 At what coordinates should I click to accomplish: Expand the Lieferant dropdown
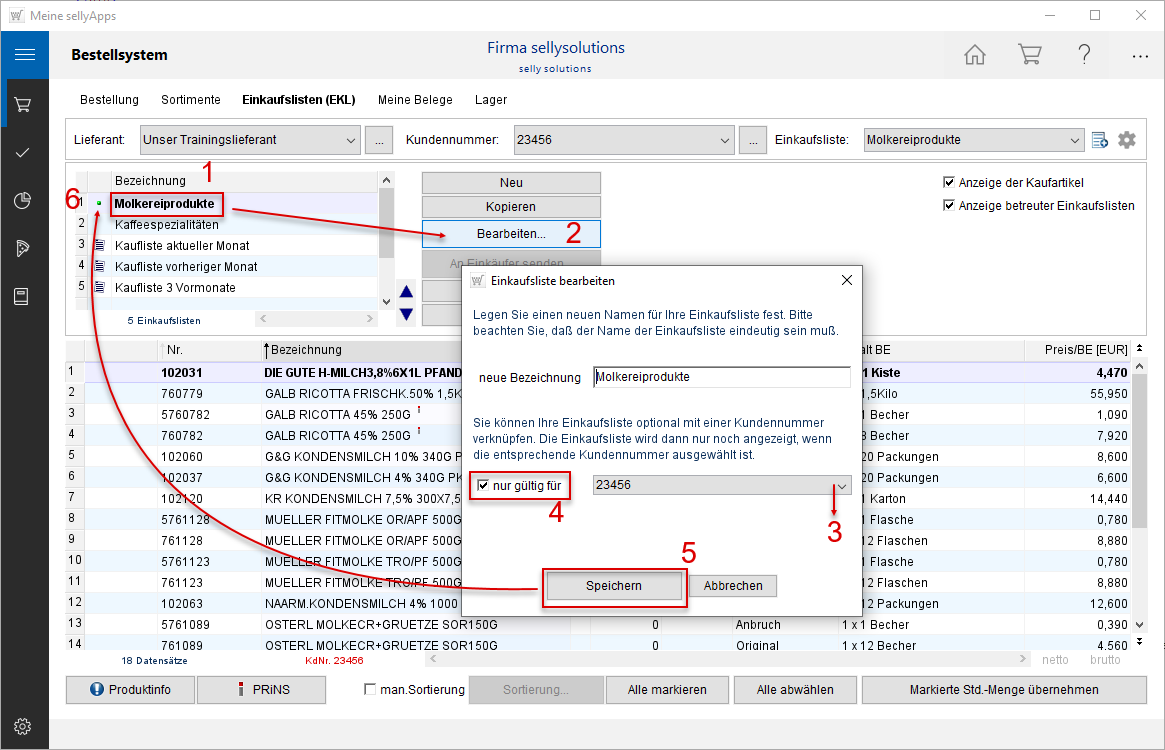click(x=350, y=140)
